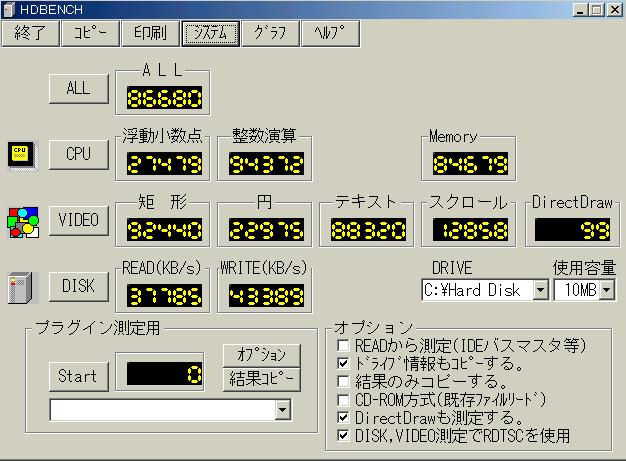626x461 pixels.
Task: Click the plugin result number display
Action: click(161, 375)
